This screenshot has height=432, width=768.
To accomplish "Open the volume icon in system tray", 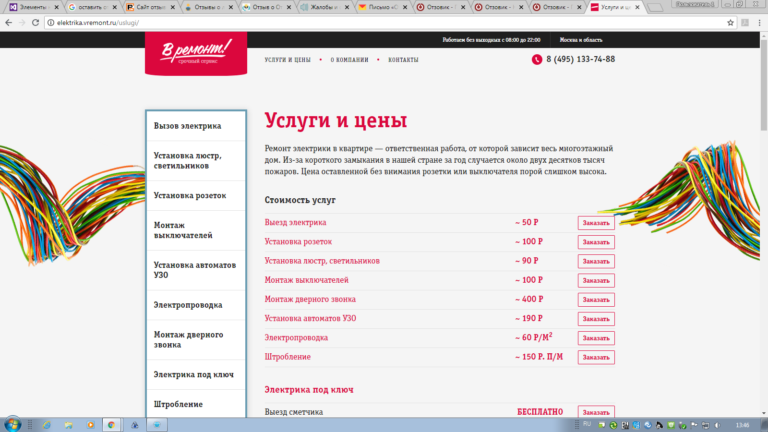I will [718, 425].
